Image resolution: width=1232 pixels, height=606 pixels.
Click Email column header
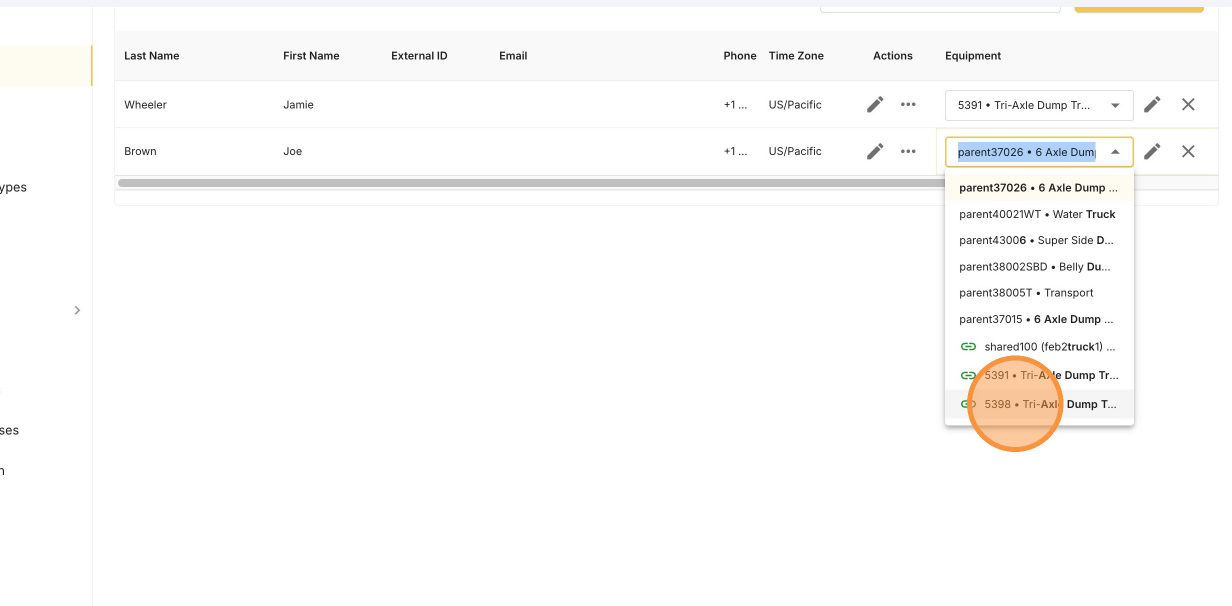tap(513, 56)
